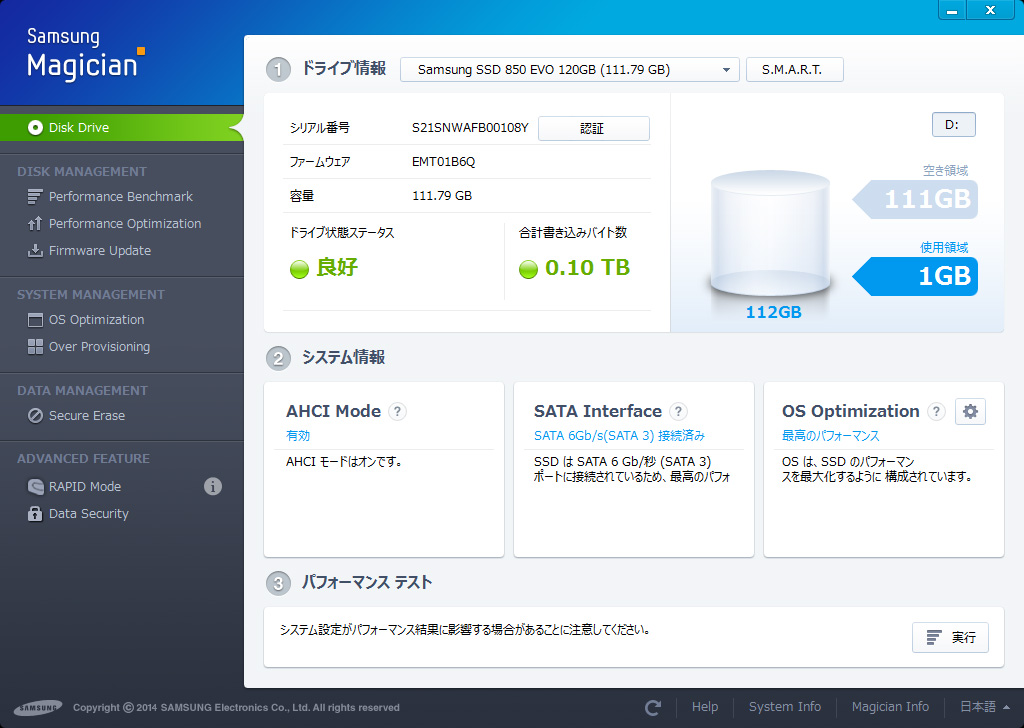Viewport: 1024px width, 728px height.
Task: Open System Info
Action: click(x=785, y=707)
